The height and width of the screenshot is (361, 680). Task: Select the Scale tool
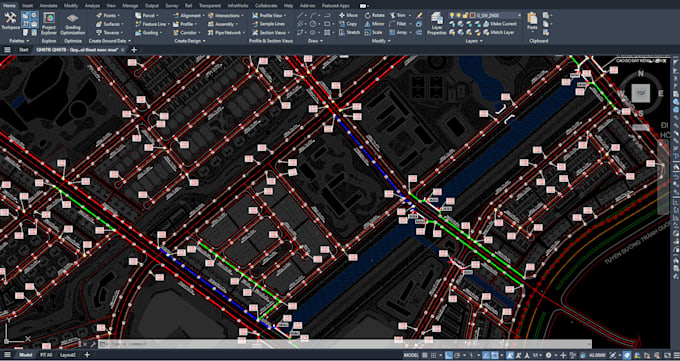[373, 33]
